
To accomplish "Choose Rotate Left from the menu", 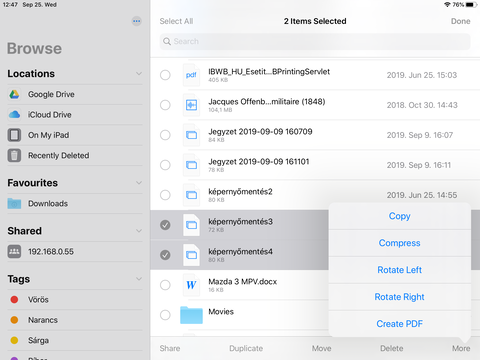I will click(400, 270).
